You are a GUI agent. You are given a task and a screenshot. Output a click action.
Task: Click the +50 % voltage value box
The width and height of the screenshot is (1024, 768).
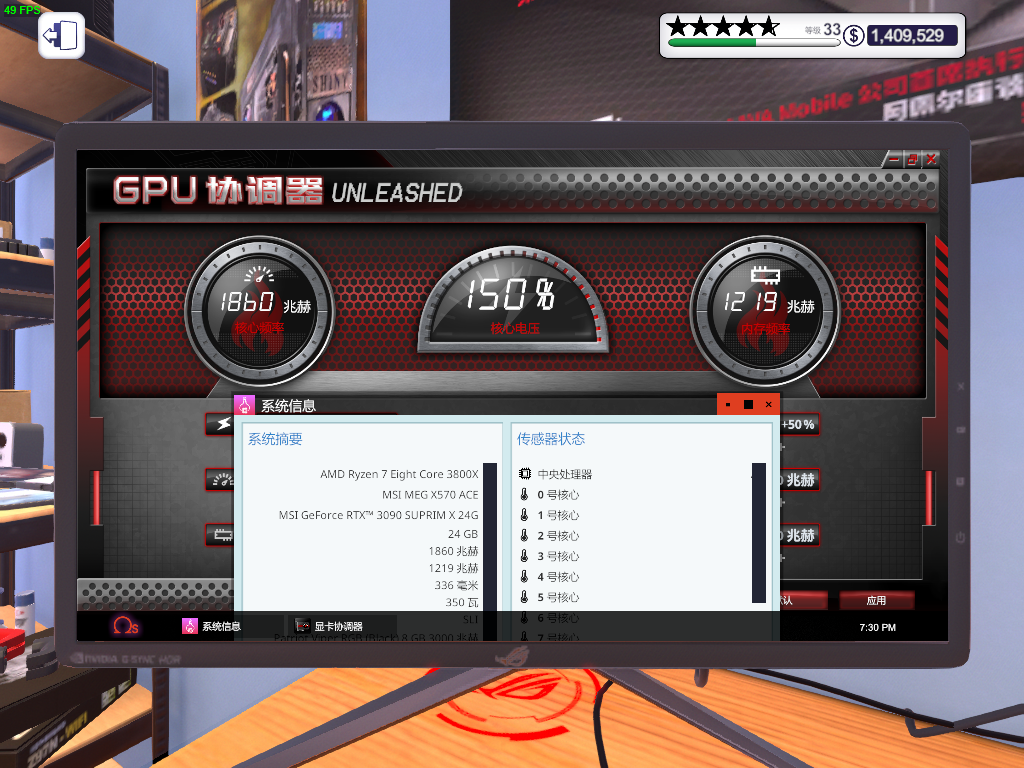pos(799,424)
